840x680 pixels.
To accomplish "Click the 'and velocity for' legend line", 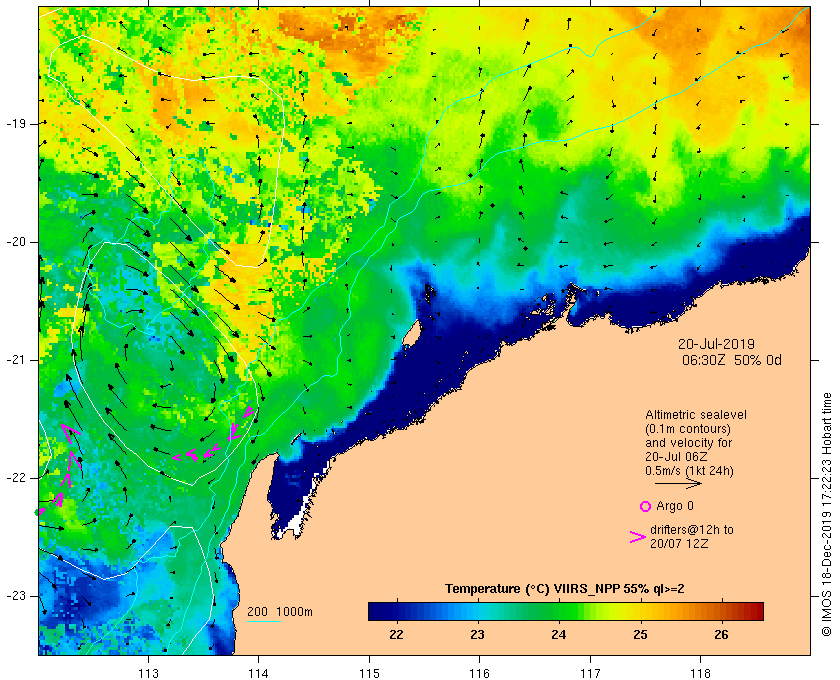I will [x=688, y=443].
